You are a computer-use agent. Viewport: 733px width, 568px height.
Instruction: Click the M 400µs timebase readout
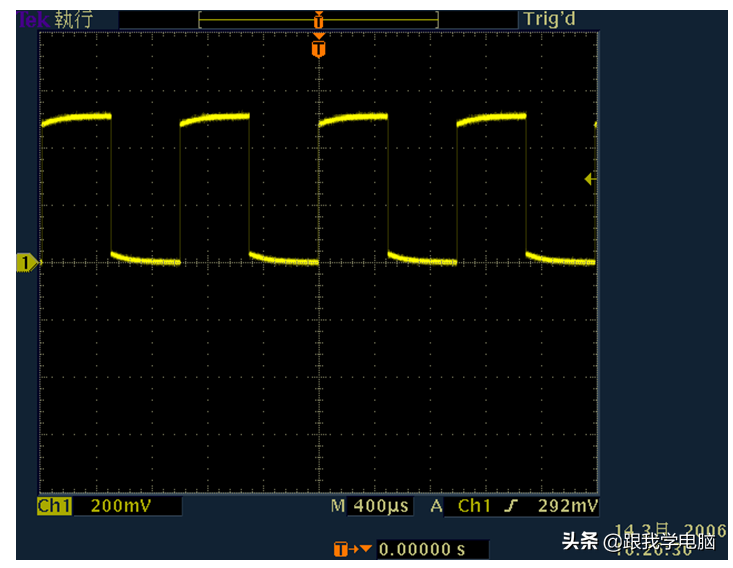tap(369, 506)
